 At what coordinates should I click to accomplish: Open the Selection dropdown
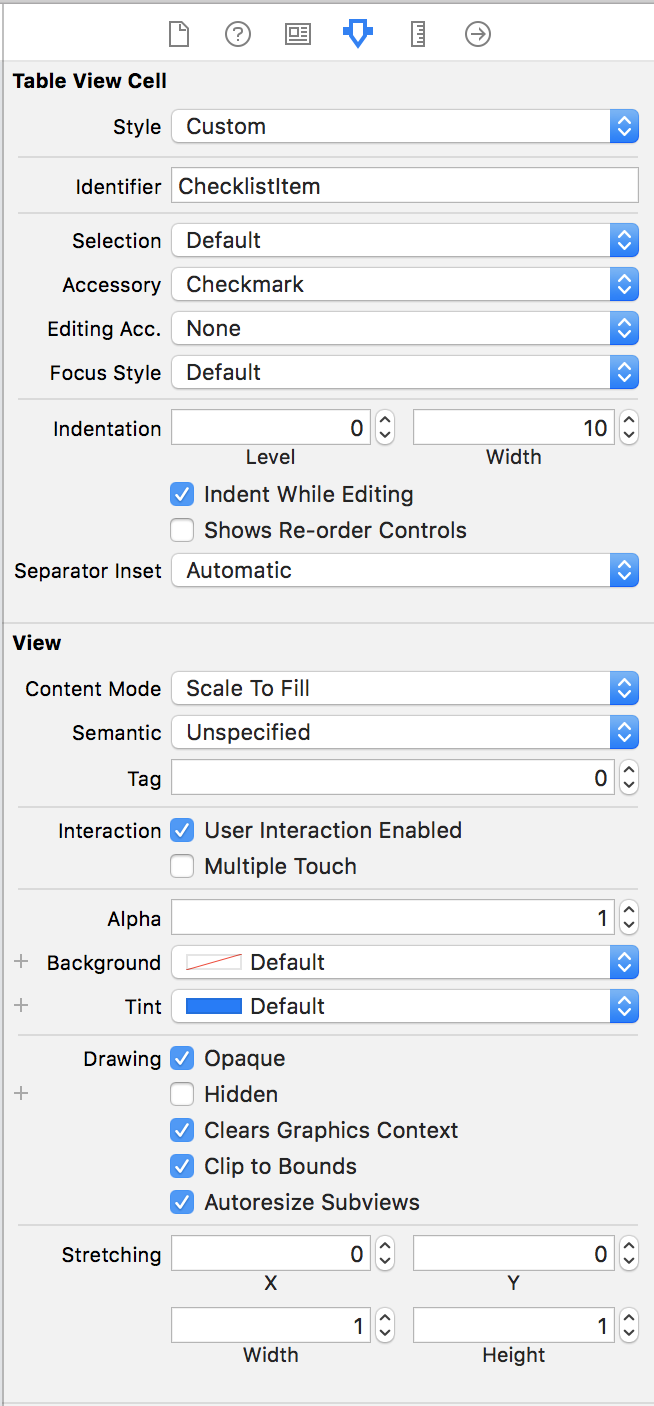(x=405, y=241)
